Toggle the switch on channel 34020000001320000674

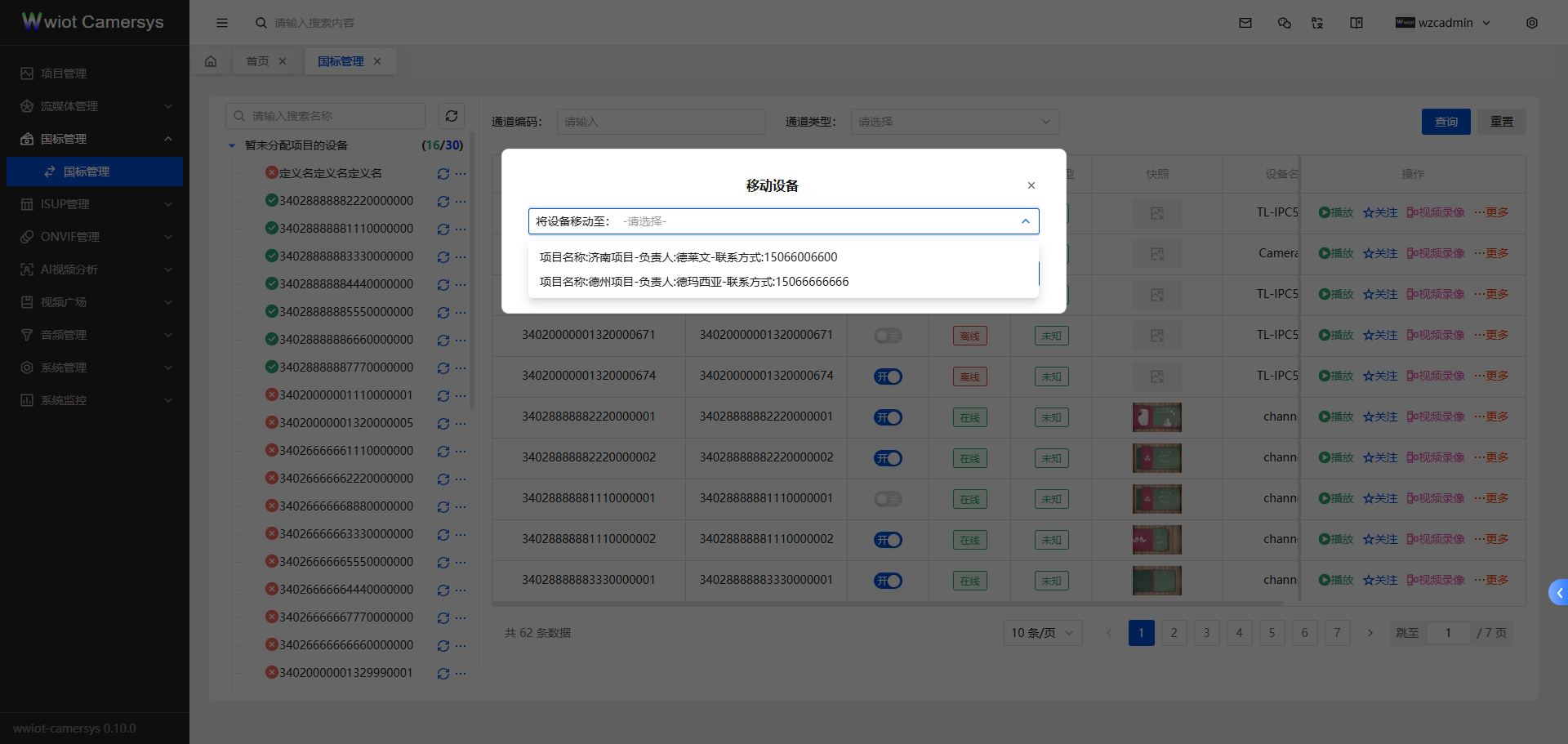[889, 376]
